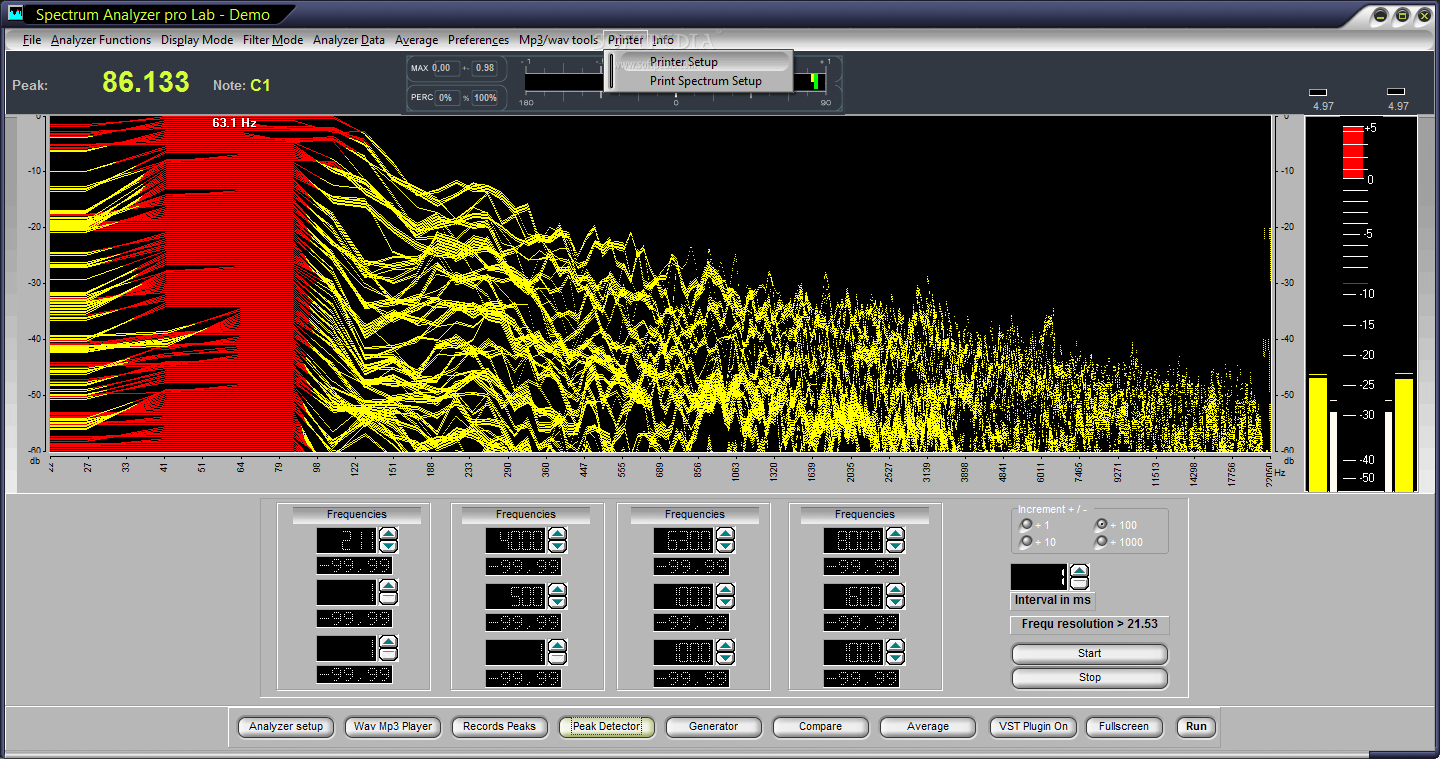Decrease the 8000 frequency with down arrow
1440x759 pixels.
tap(896, 547)
